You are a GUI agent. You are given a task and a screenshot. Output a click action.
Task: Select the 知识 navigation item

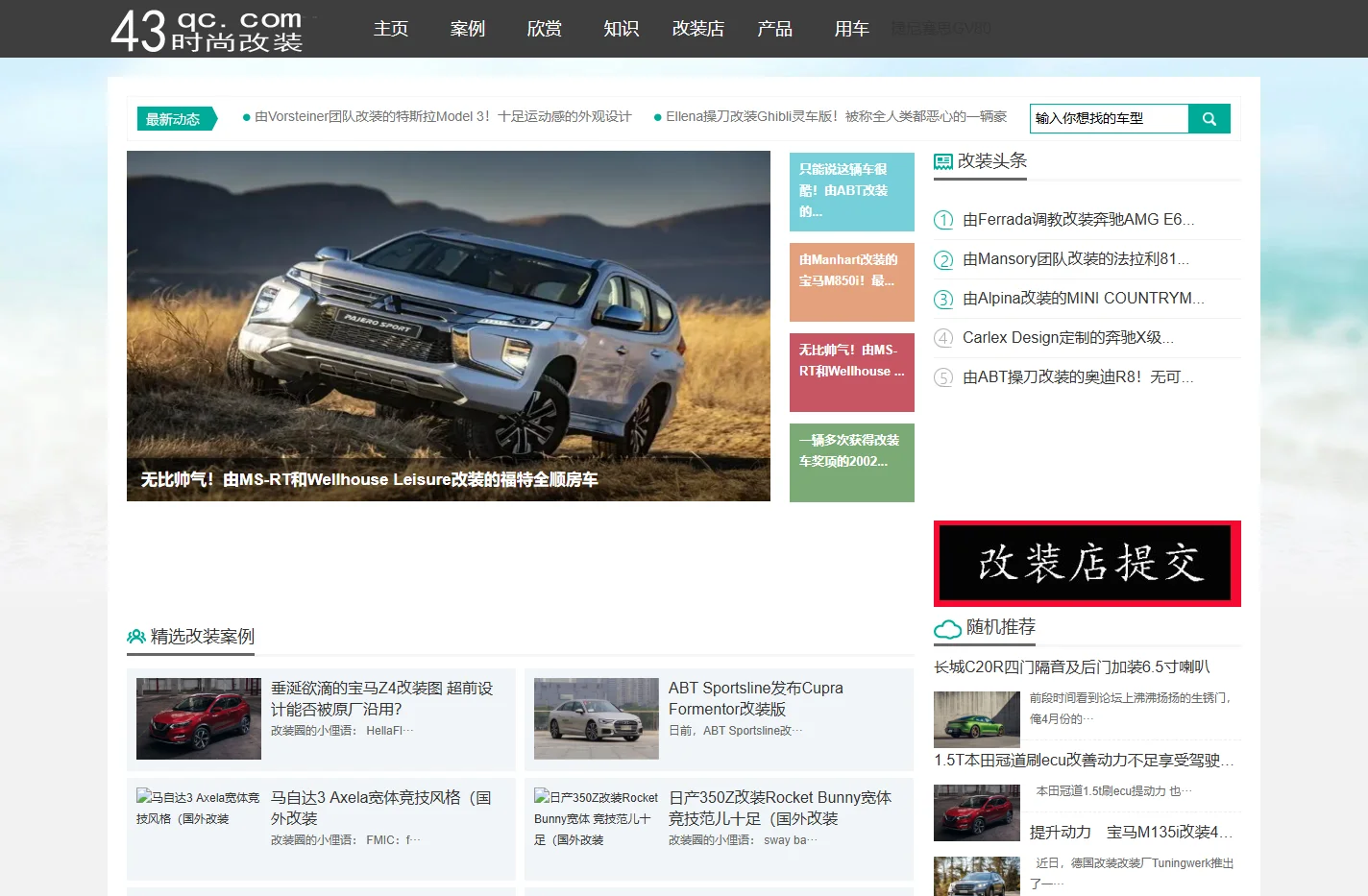pyautogui.click(x=622, y=29)
